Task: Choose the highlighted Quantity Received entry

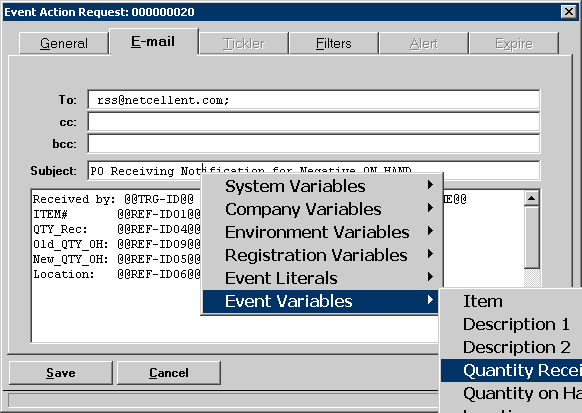Action: tap(511, 370)
